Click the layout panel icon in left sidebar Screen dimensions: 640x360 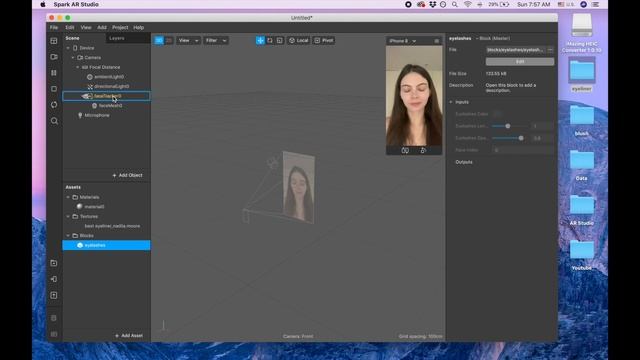[54, 41]
